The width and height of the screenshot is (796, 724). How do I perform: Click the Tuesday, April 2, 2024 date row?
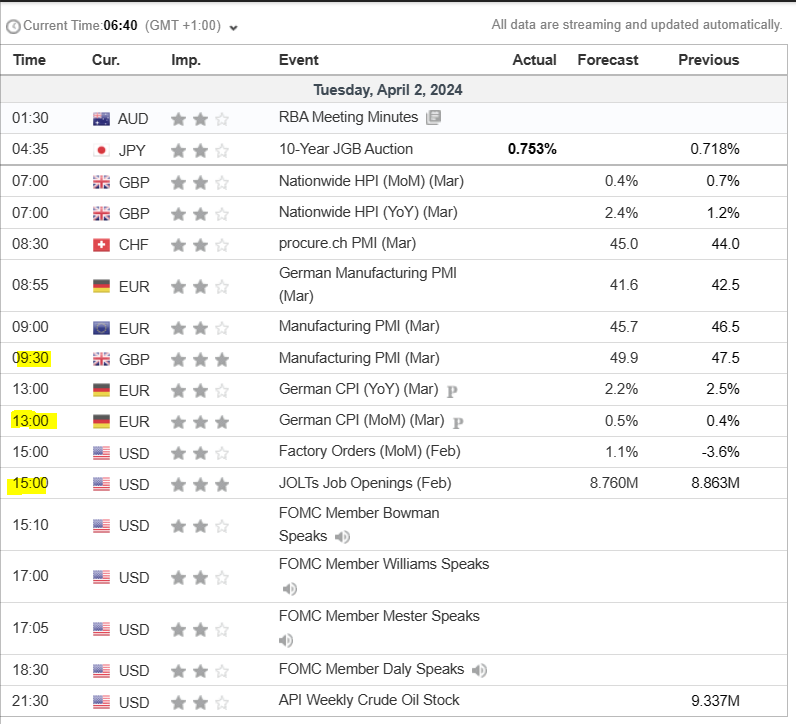388,90
